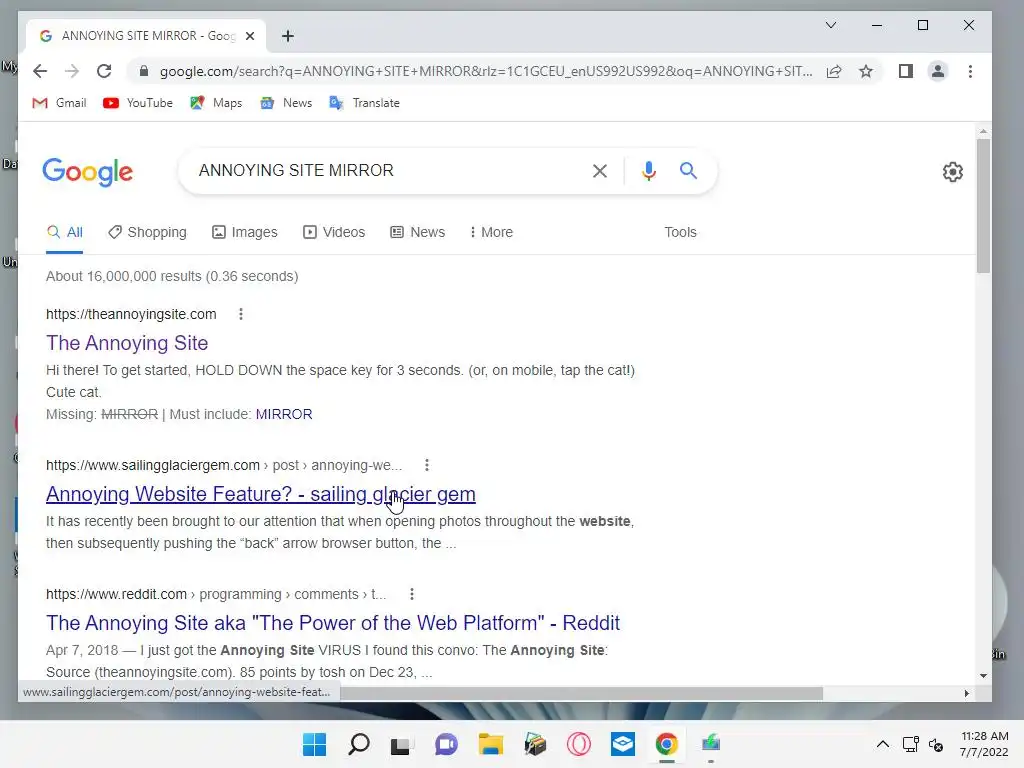The width and height of the screenshot is (1024, 768).
Task: Click the lock icon in address bar
Action: pyautogui.click(x=144, y=71)
